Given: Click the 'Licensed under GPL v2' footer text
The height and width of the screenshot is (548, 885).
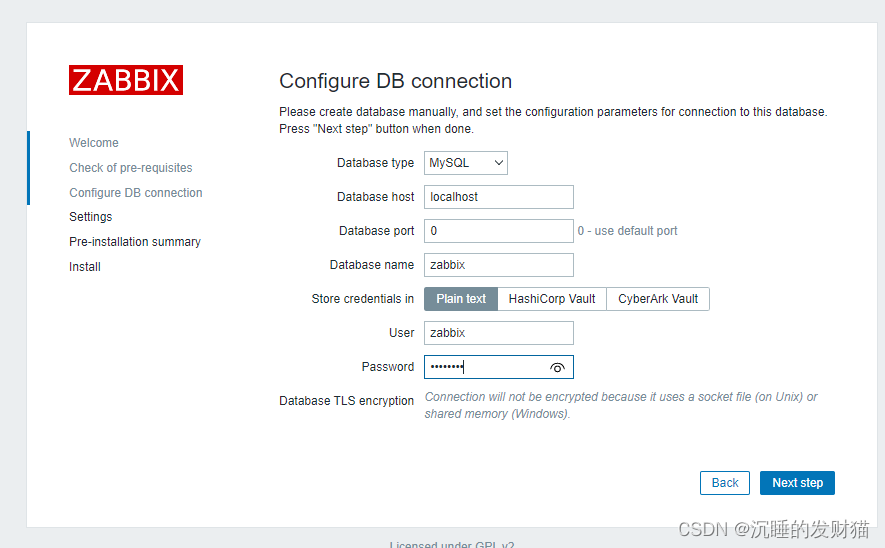Looking at the screenshot, I should point(452,545).
